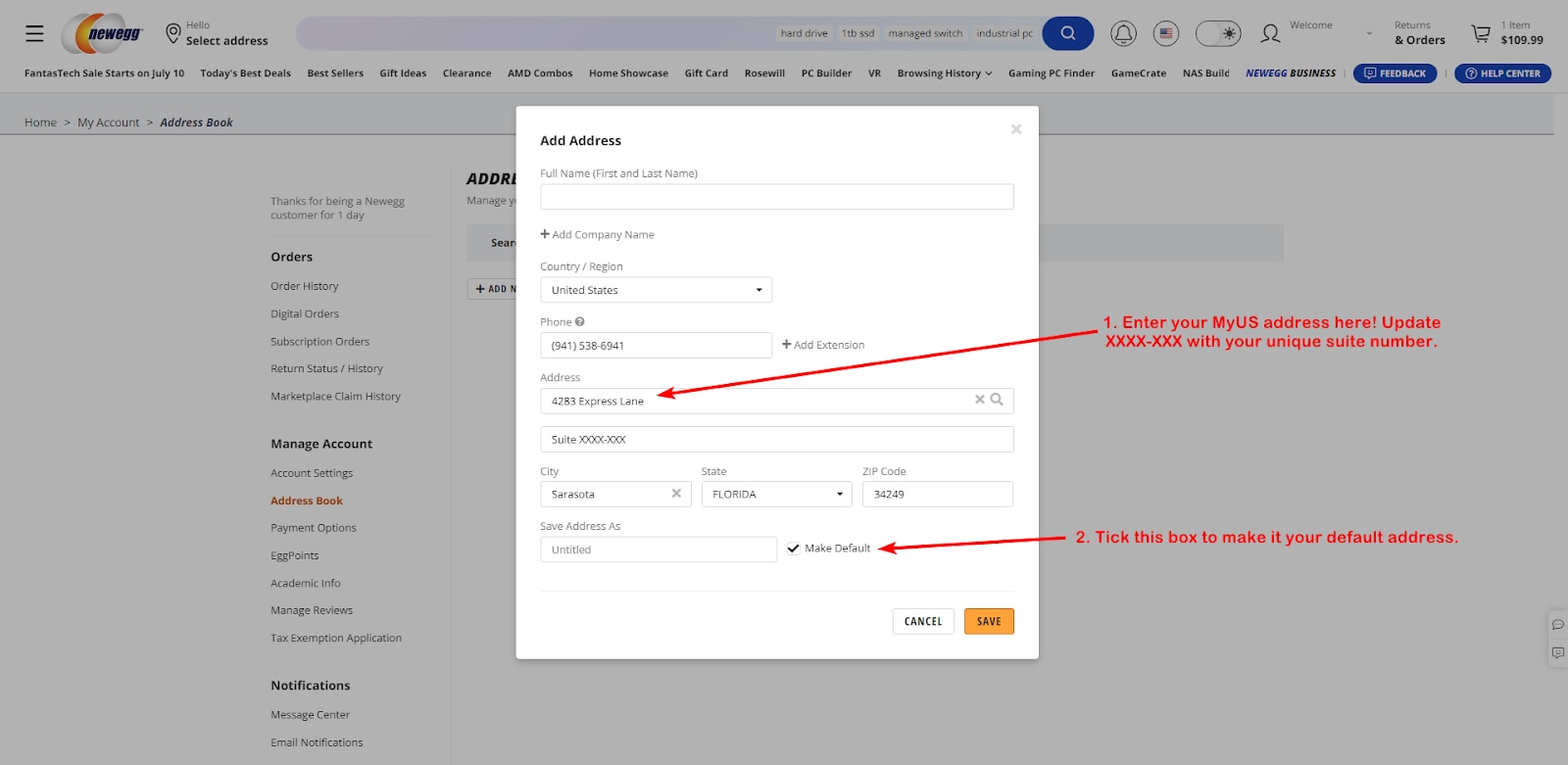Click the HELP CENTER button
Screen dimensions: 1568x765
1502,73
